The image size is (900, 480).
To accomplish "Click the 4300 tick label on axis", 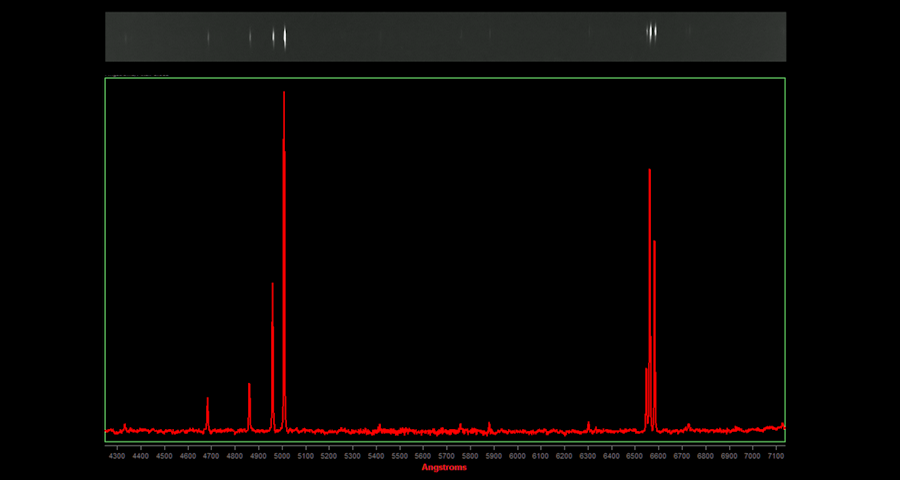I will point(117,455).
